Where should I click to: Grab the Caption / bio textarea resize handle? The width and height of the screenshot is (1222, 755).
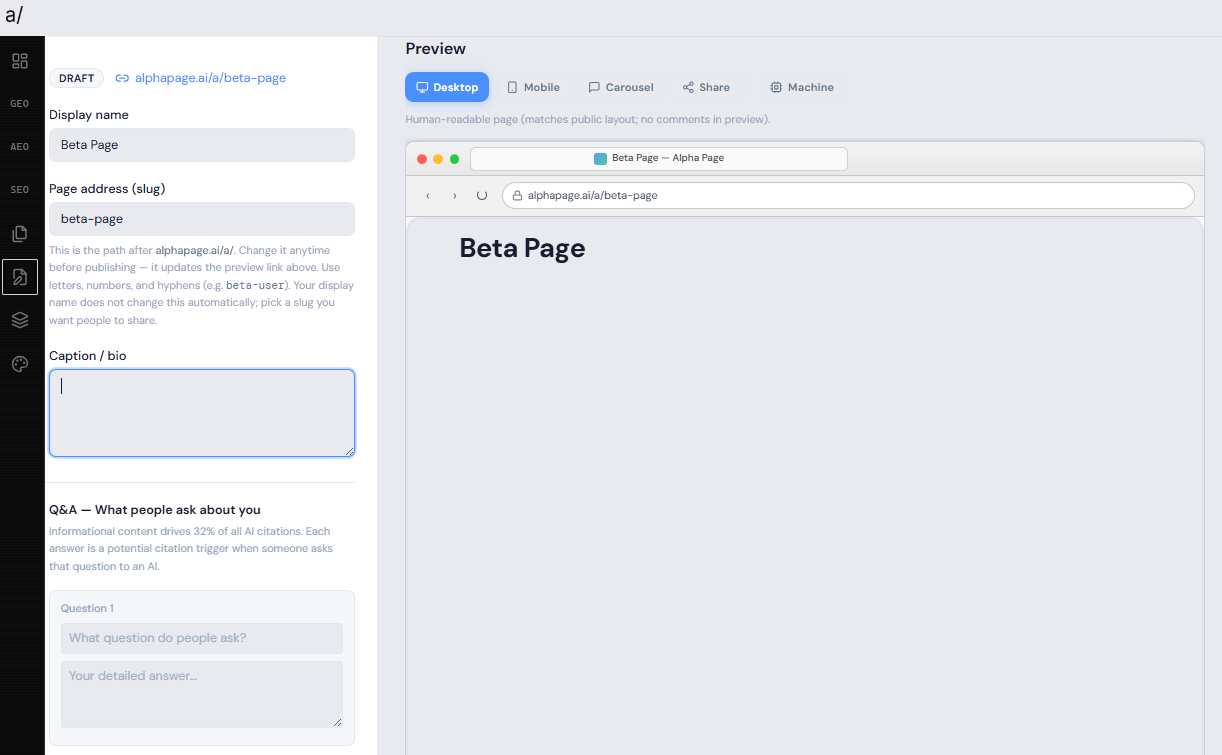349,451
